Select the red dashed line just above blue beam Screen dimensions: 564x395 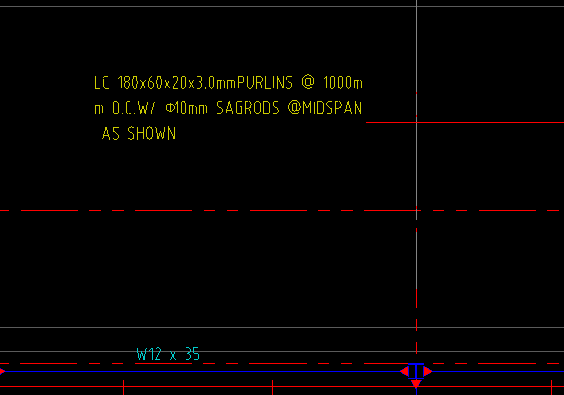click(282, 363)
